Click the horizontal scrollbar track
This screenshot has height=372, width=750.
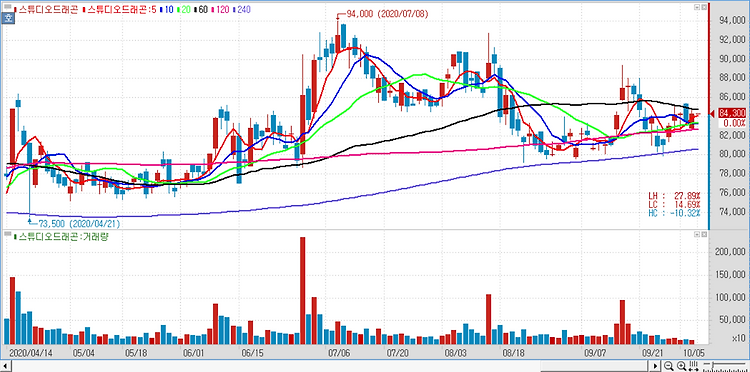(330, 367)
